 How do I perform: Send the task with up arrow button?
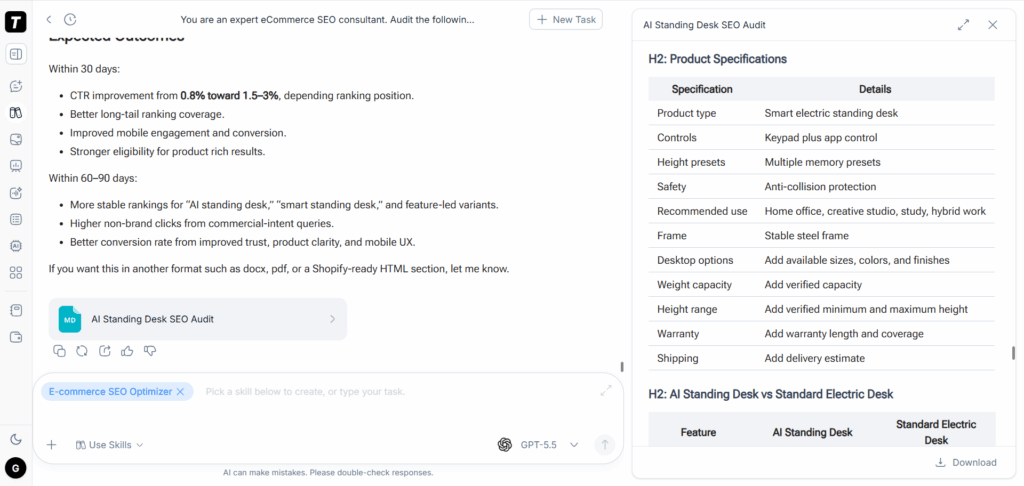(605, 445)
